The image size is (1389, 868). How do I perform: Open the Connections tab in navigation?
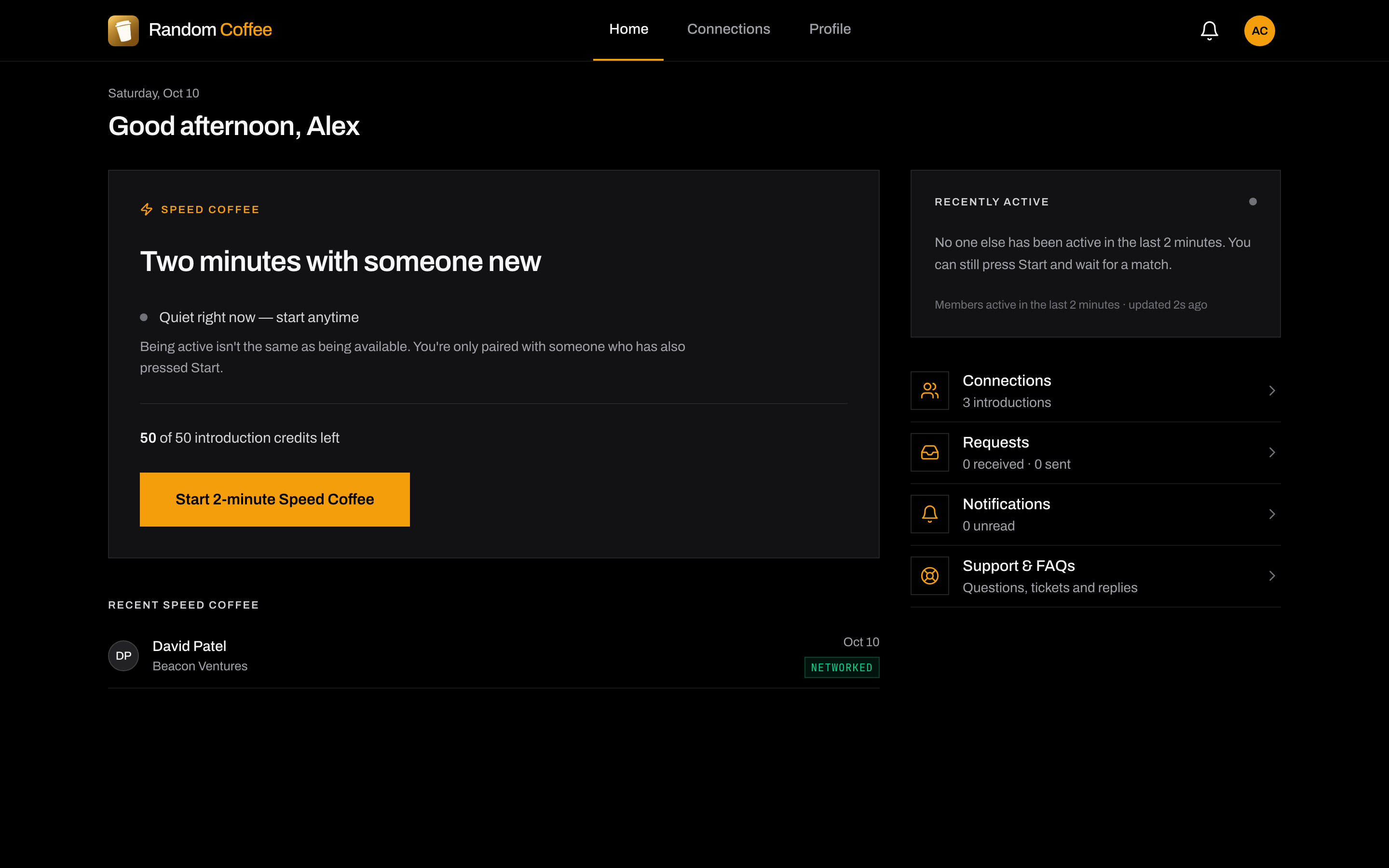728,29
